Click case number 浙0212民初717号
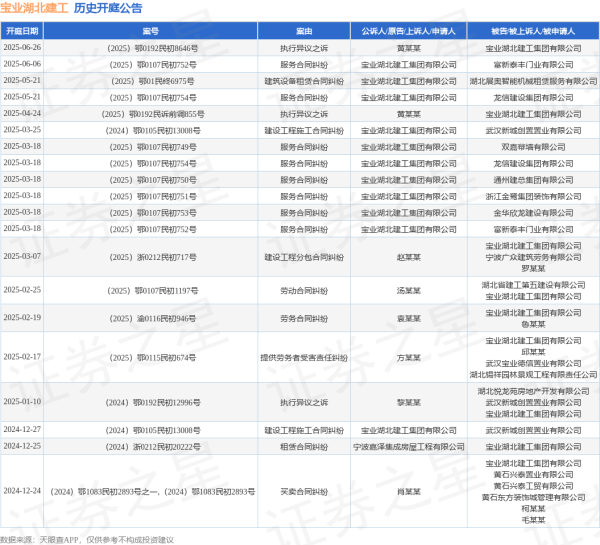Viewport: 600px width, 545px height. click(x=152, y=257)
